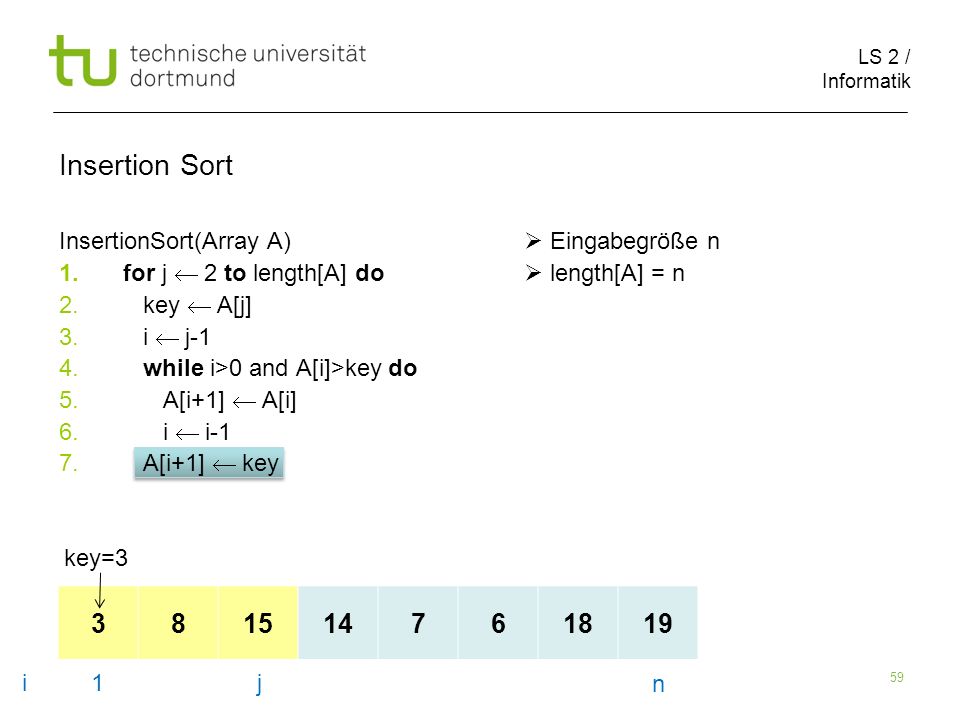Click the Insertion Sort slide title
The image size is (960, 720).
(146, 165)
